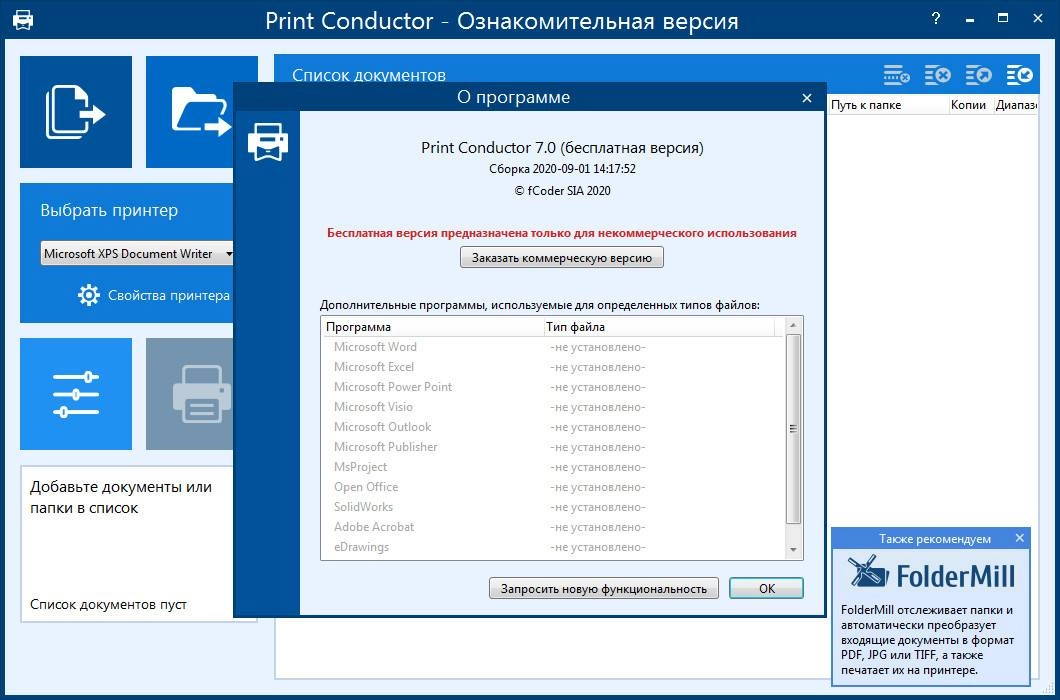Viewport: 1060px width, 700px height.
Task: Select the SolidWorks row
Action: [553, 507]
